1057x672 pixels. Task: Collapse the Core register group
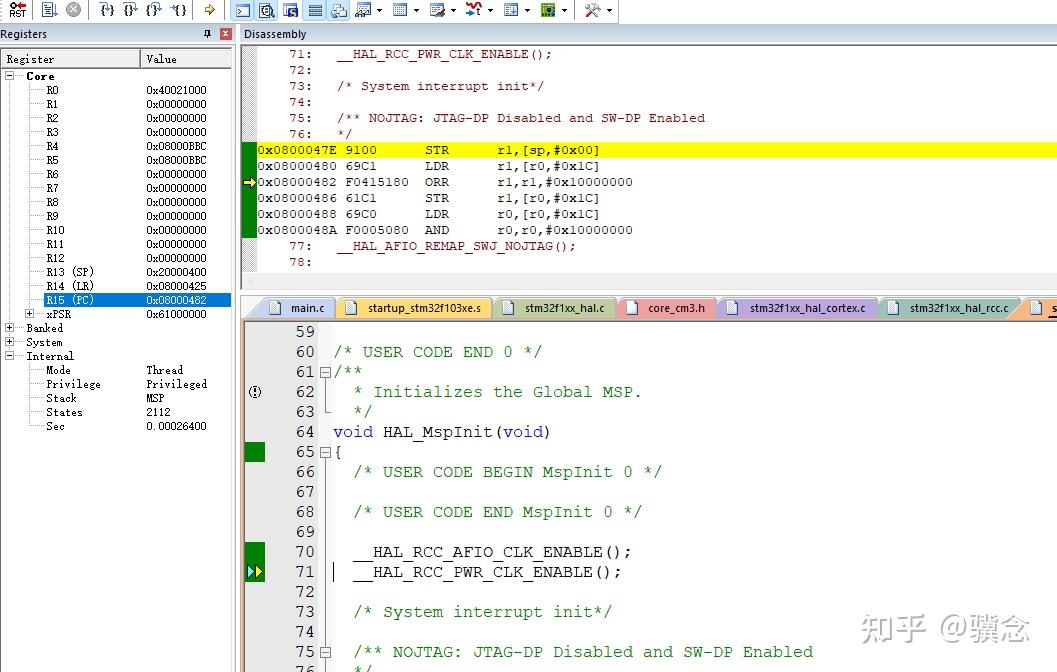[10, 76]
